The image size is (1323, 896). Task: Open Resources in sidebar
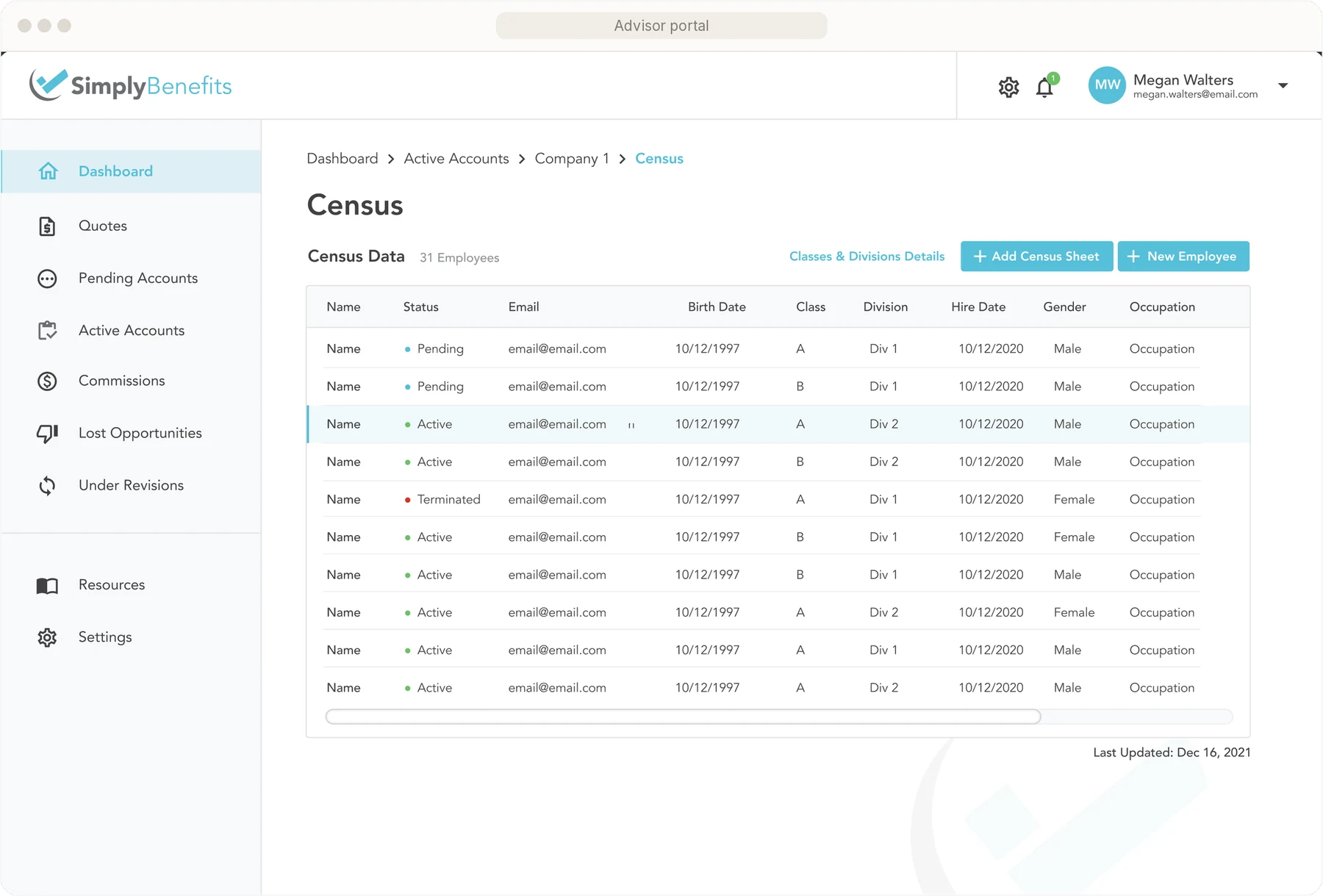[x=112, y=585]
